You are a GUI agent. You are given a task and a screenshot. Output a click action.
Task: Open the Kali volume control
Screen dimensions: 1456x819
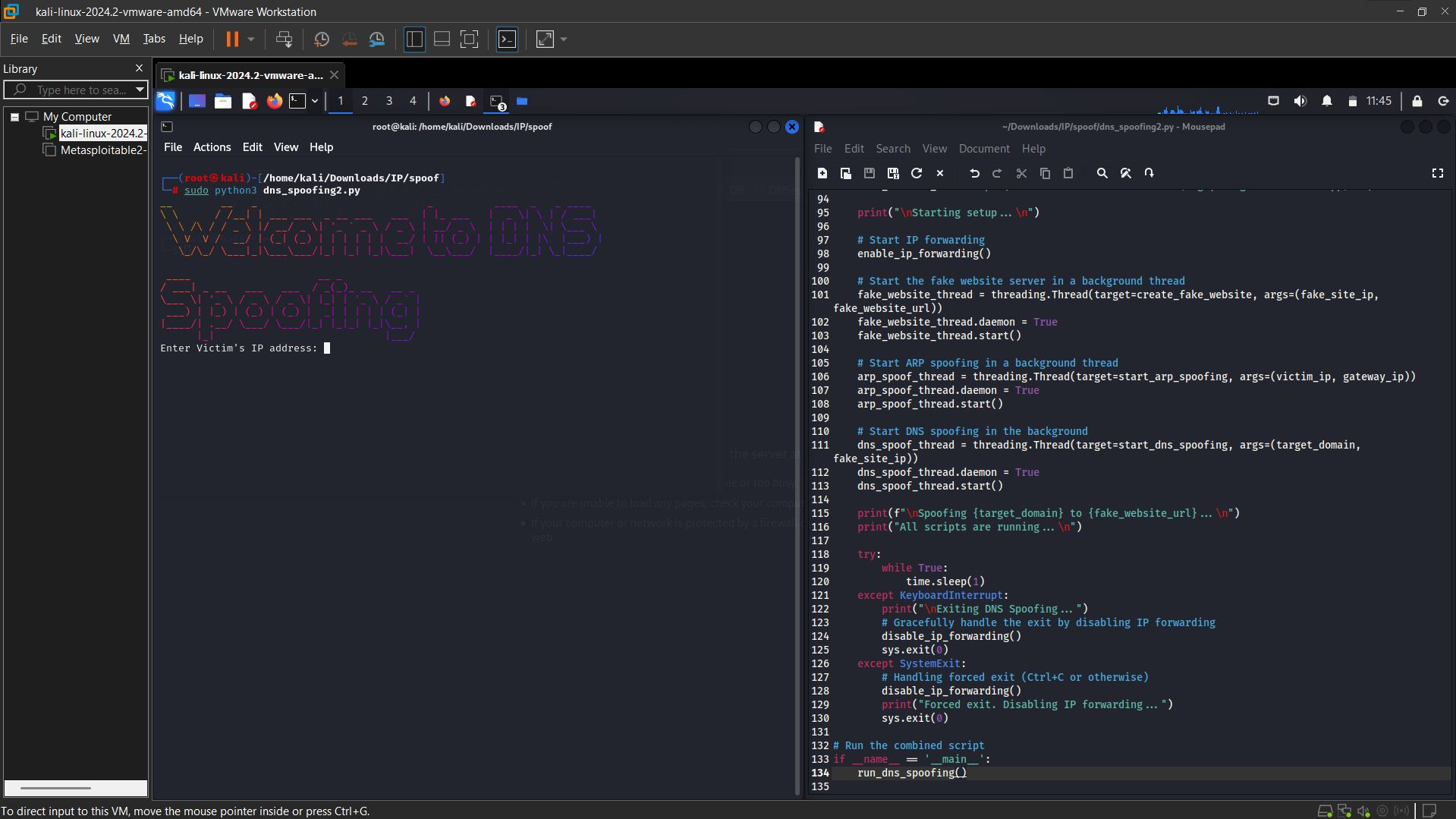coord(1300,101)
